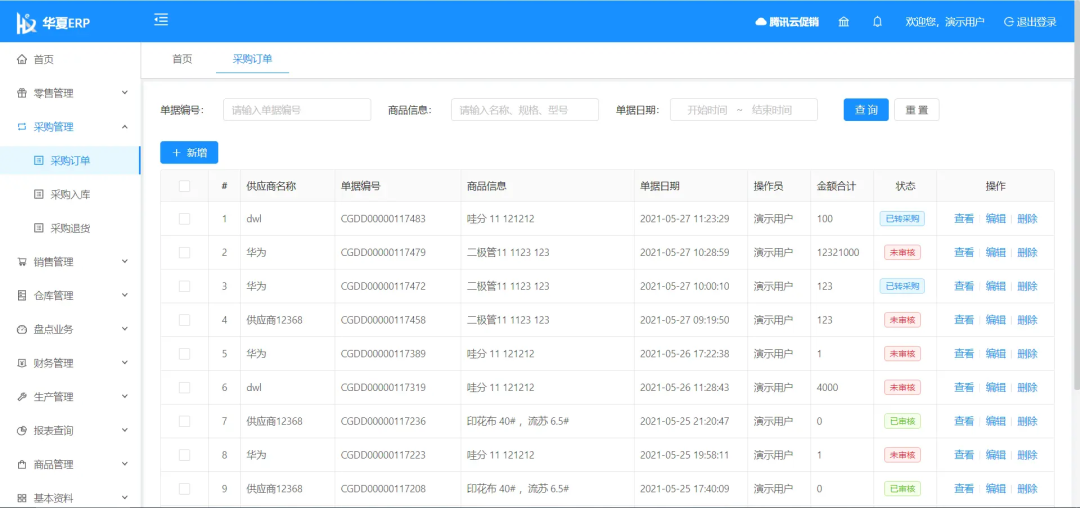Image resolution: width=1080 pixels, height=508 pixels.
Task: Focus the 单据编号 input field
Action: [297, 109]
